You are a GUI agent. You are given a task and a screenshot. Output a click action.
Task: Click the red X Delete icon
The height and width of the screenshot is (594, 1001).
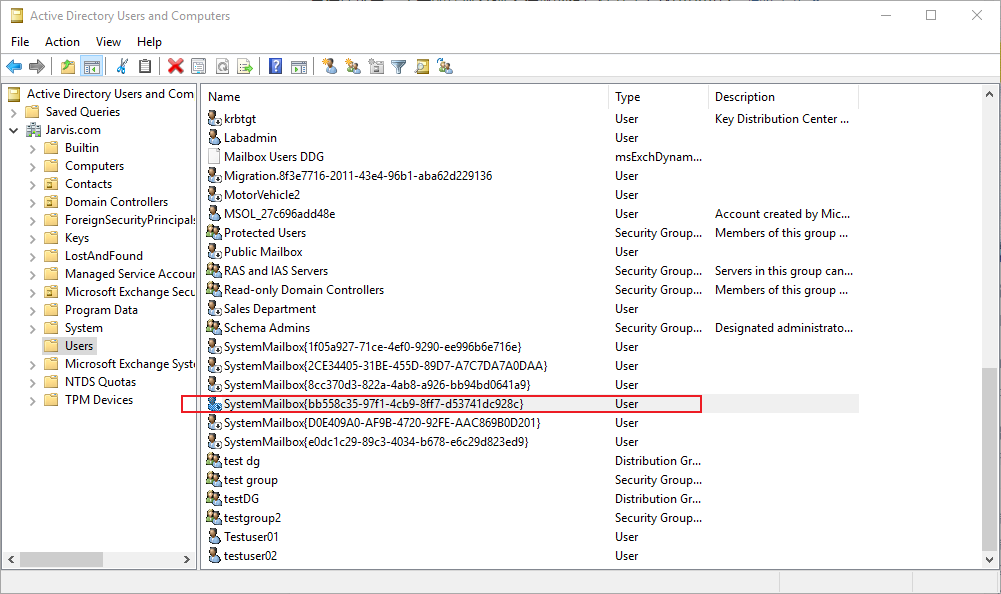click(x=176, y=66)
